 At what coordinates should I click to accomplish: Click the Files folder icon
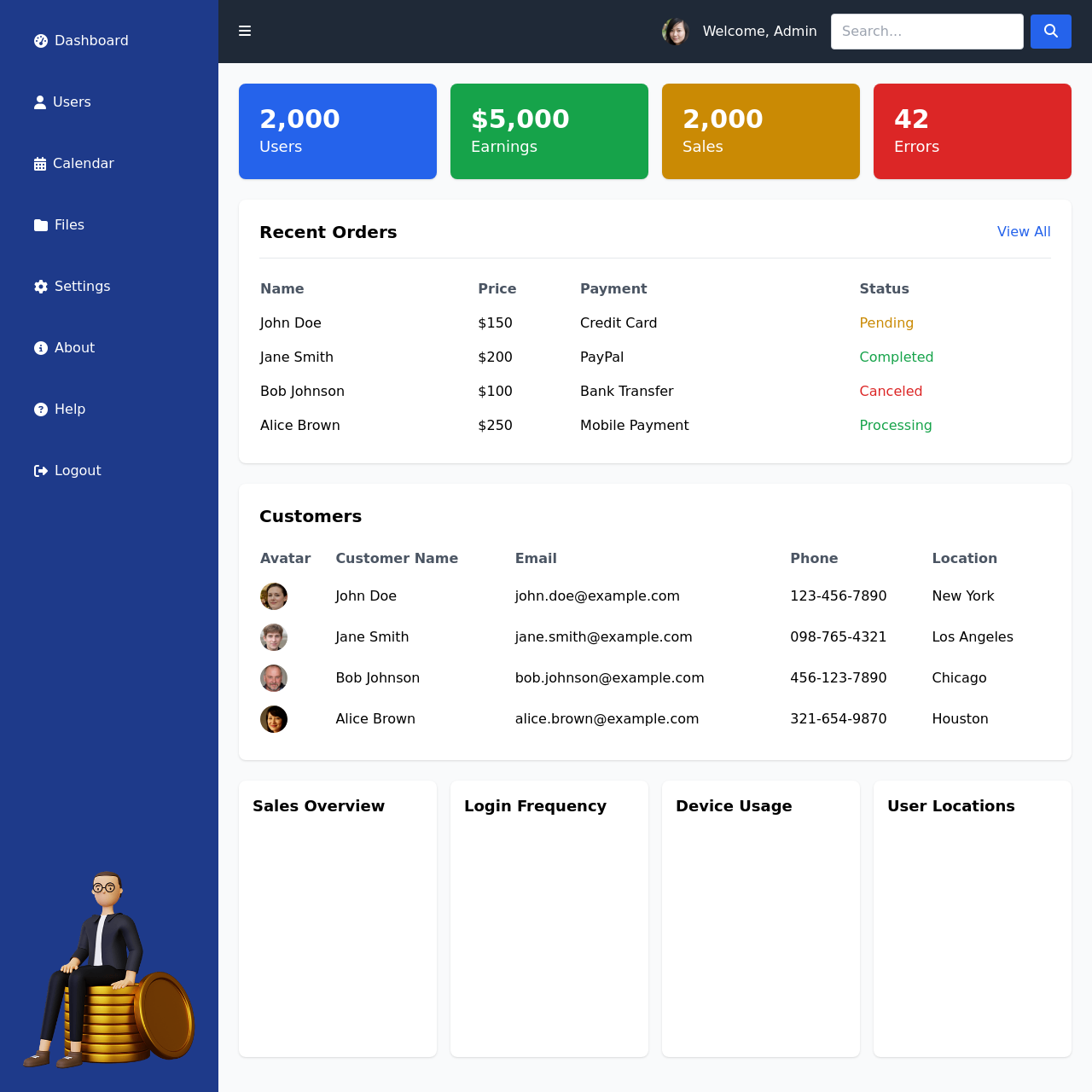[41, 225]
